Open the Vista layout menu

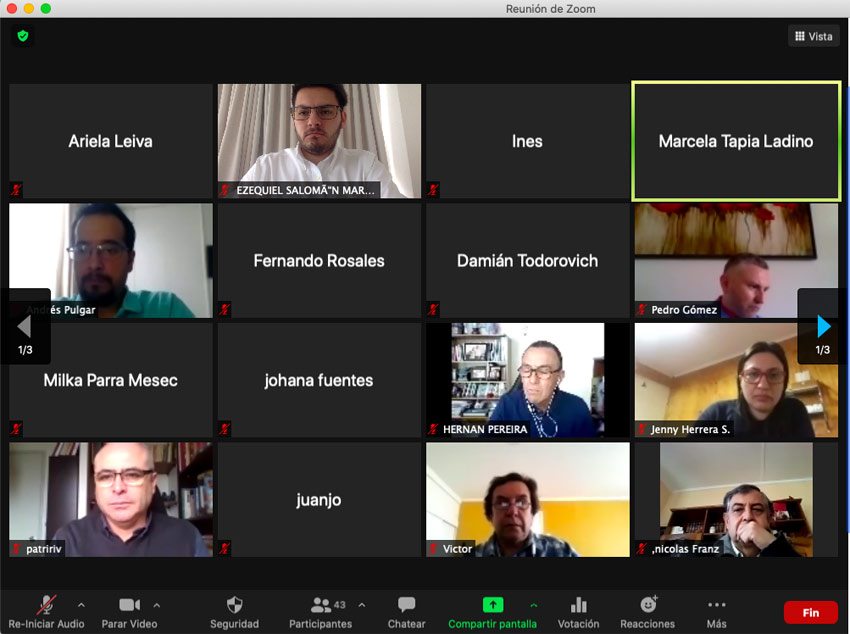(813, 36)
